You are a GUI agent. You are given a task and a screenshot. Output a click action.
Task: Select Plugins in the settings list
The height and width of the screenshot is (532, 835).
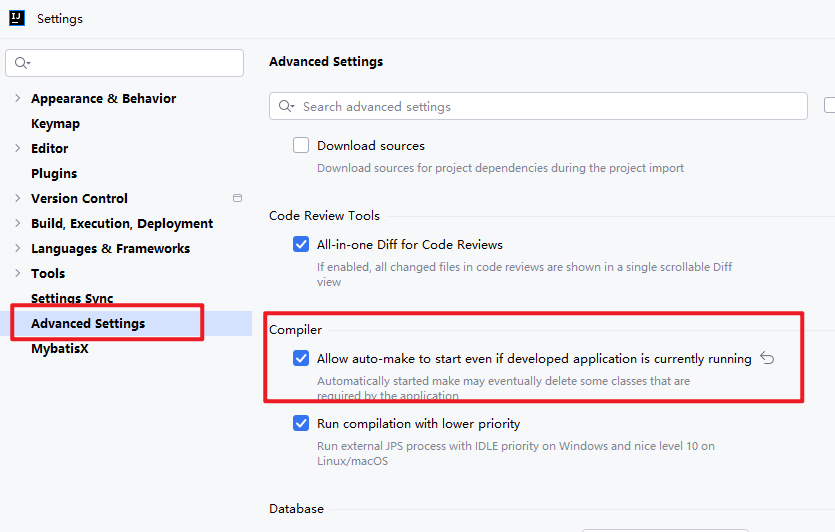click(54, 173)
